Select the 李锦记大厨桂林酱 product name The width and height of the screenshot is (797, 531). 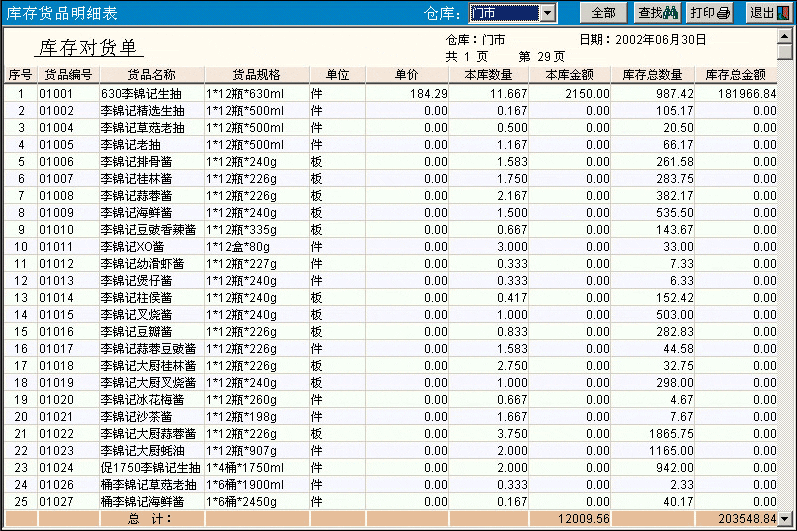tap(148, 366)
